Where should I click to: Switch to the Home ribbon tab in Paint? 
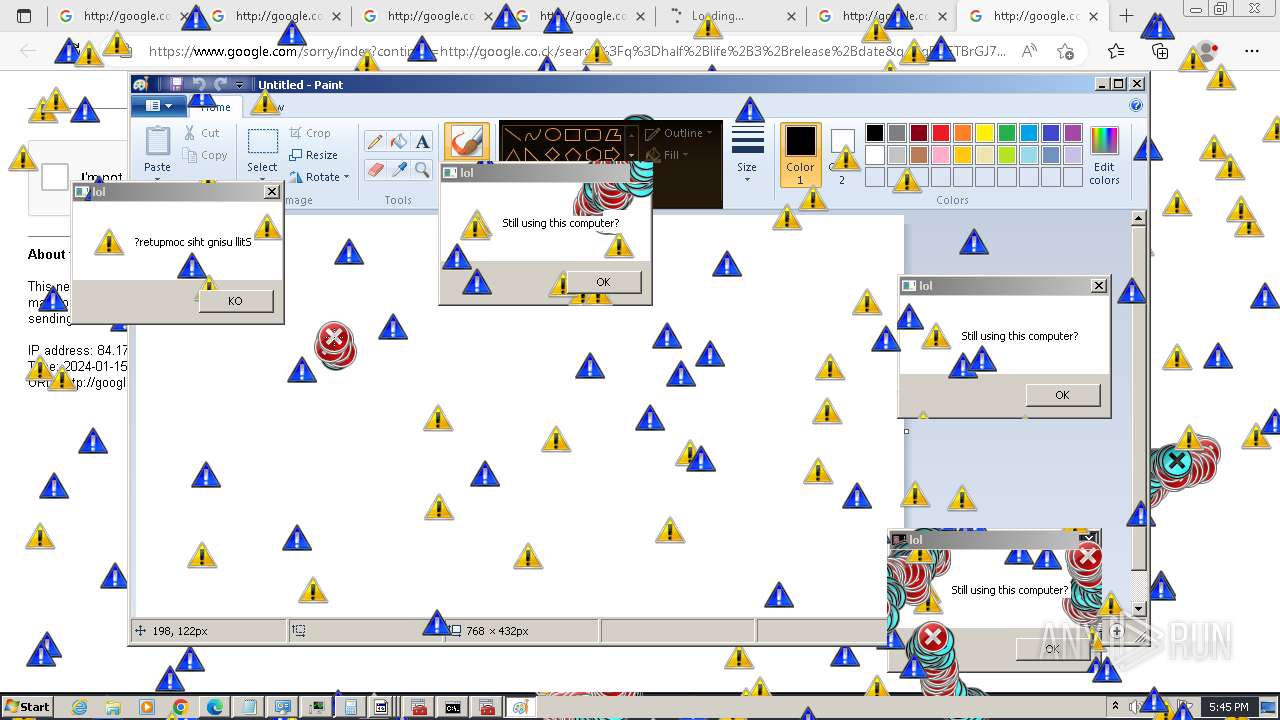click(215, 107)
